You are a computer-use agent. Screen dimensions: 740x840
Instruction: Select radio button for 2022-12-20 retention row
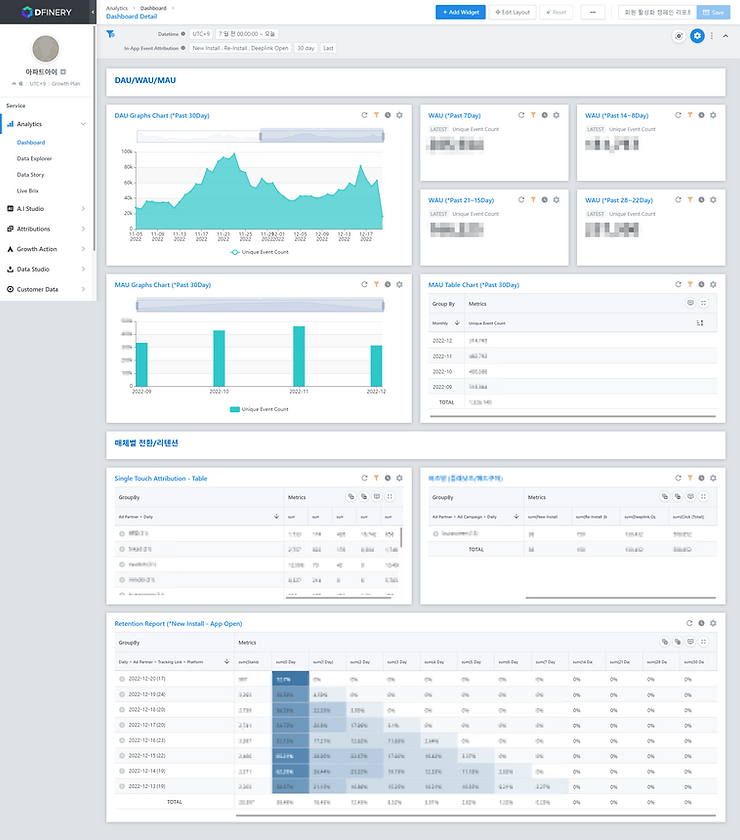122,679
